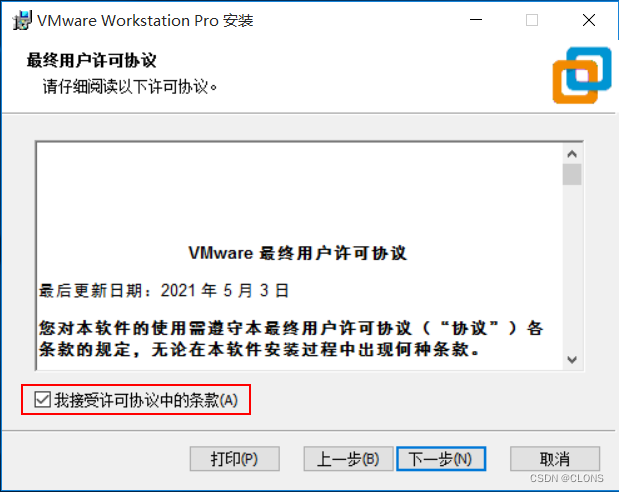Click the empty scrollbar track below the thumb
Image resolution: width=619 pixels, height=492 pixels.
click(x=572, y=267)
